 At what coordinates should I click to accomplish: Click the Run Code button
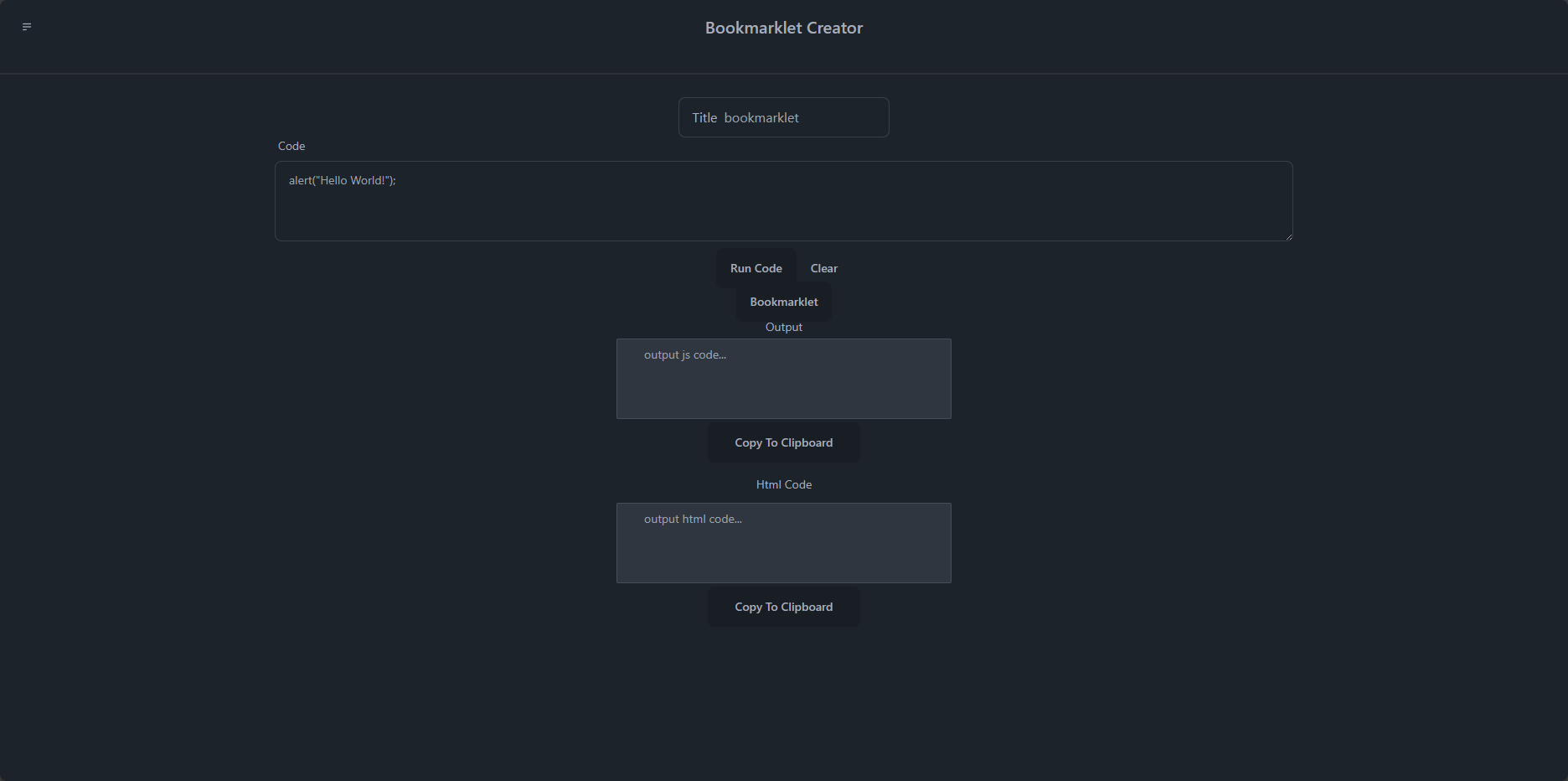tap(756, 268)
